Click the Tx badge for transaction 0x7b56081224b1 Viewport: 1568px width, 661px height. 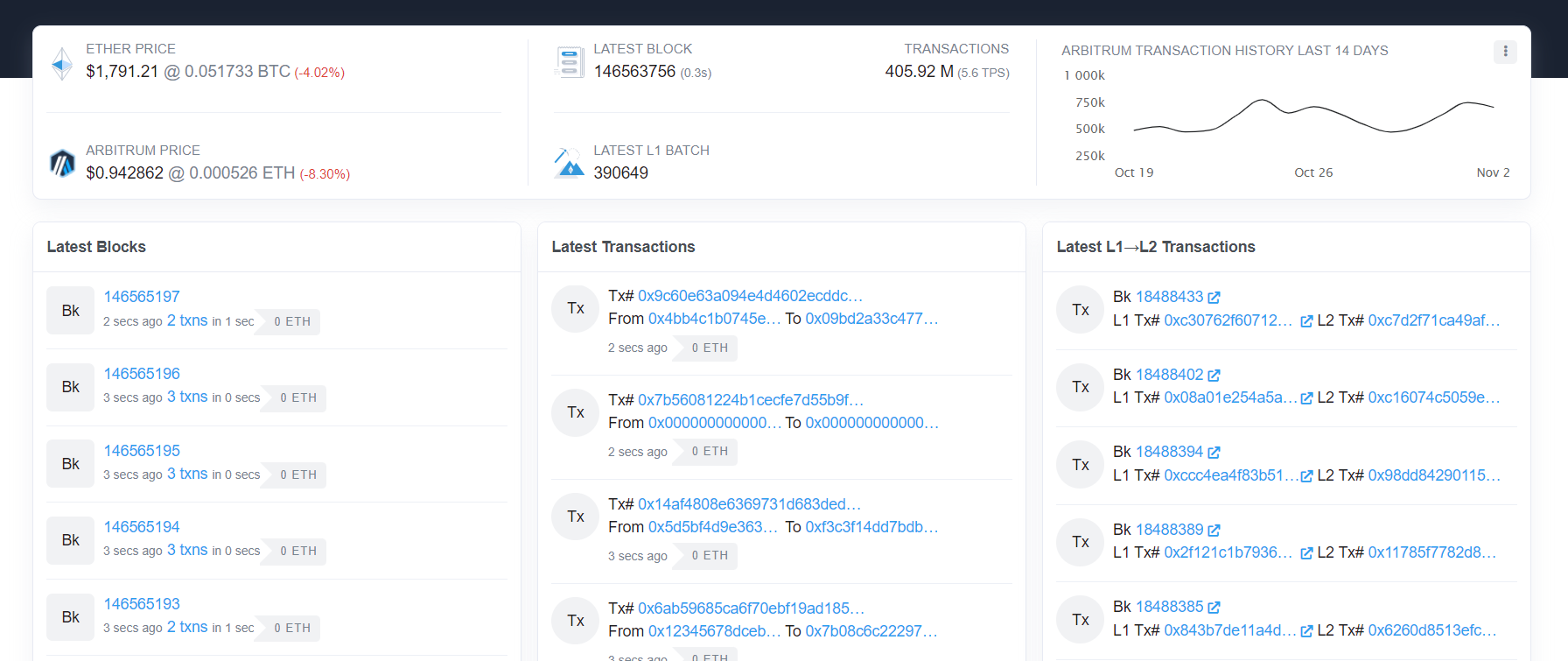(x=576, y=412)
